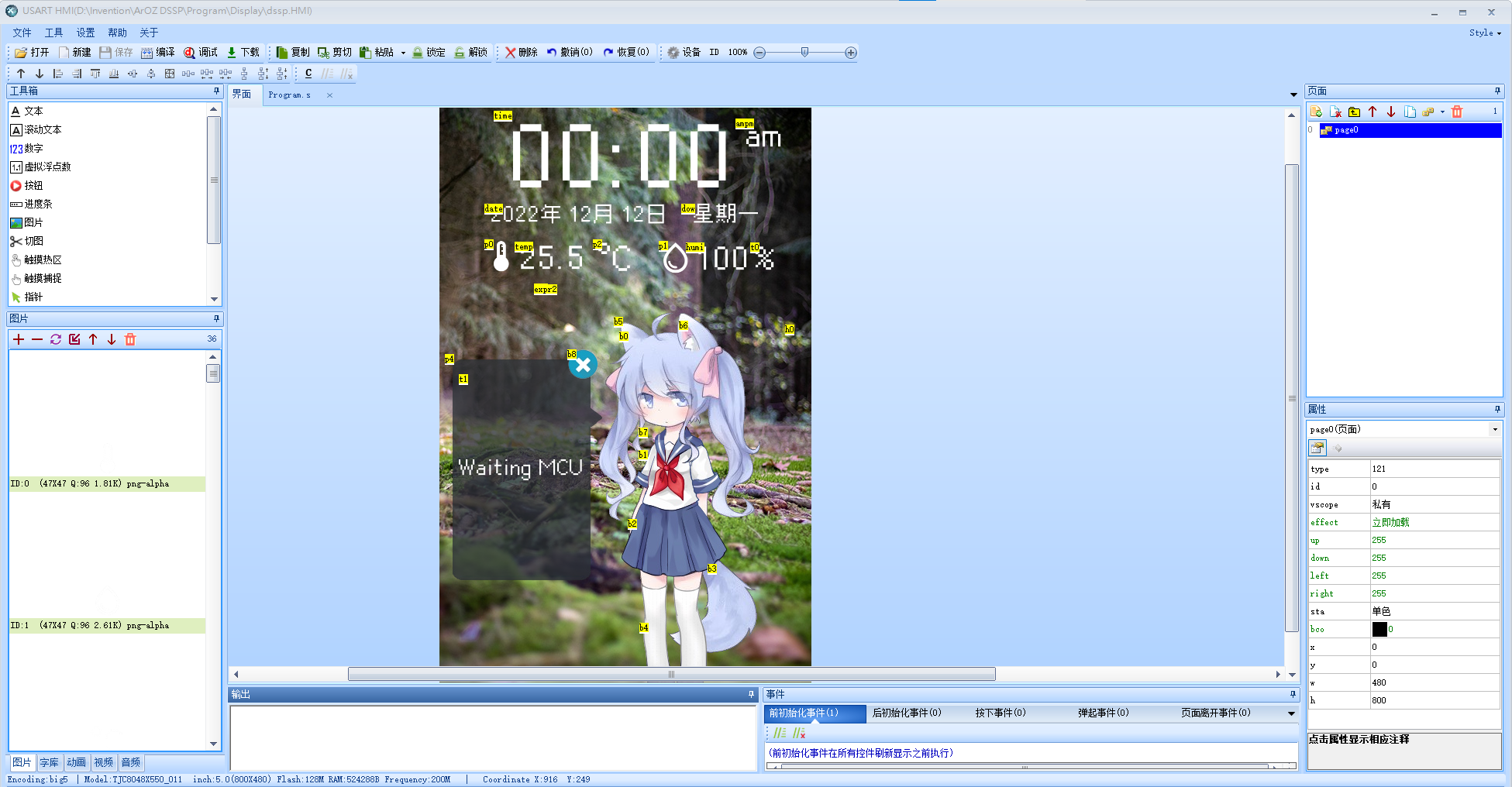Add a new image with the plus icon
The image size is (1512, 787).
(18, 339)
